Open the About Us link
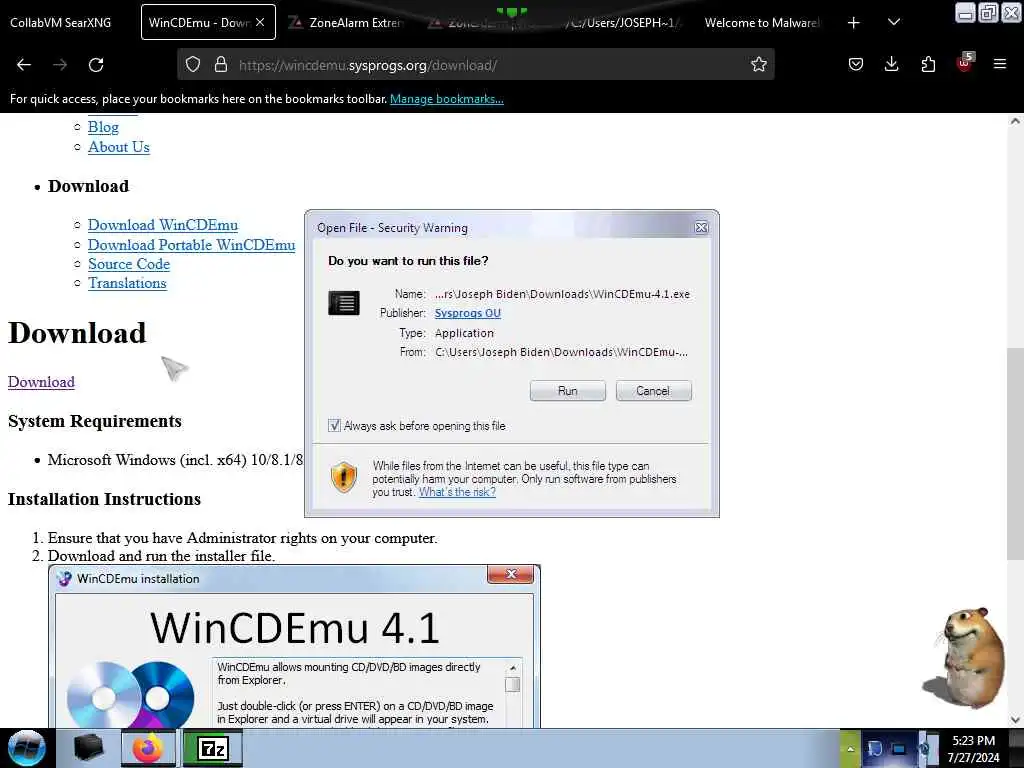This screenshot has height=768, width=1024. coord(119,147)
